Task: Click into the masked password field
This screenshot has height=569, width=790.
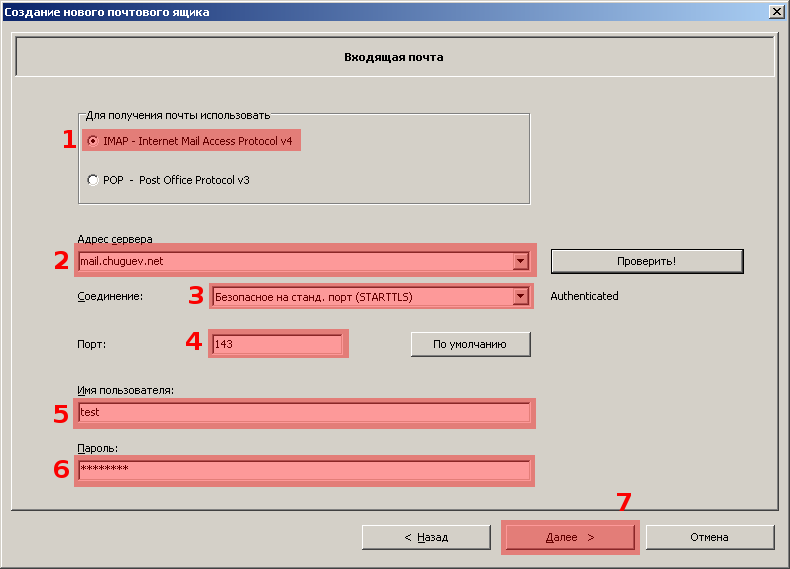Action: pos(304,470)
